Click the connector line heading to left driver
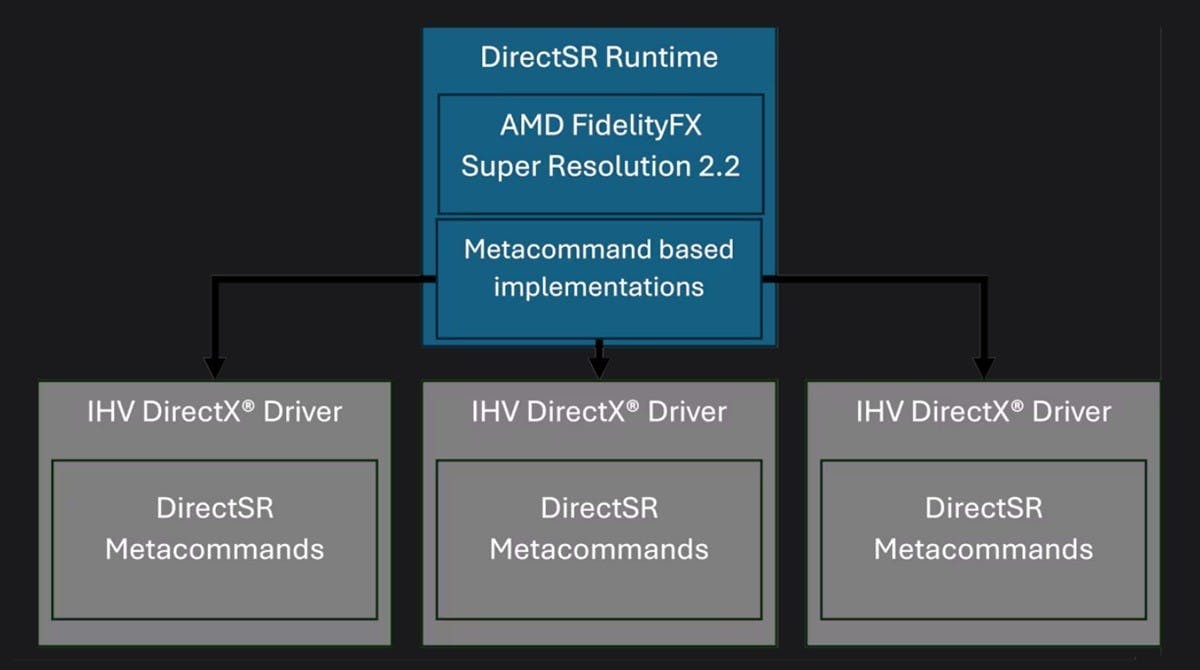This screenshot has width=1200, height=670. (x=320, y=281)
